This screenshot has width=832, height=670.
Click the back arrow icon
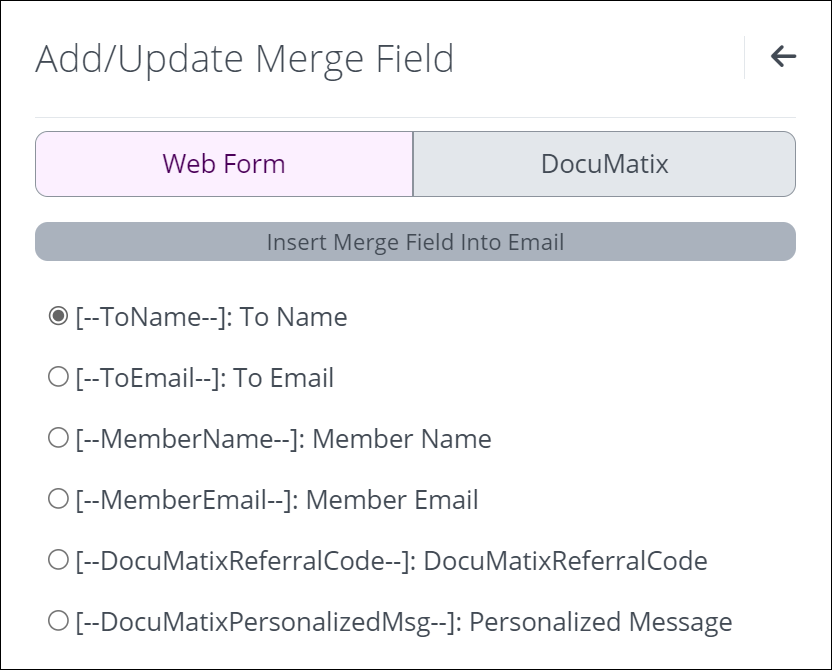tap(783, 56)
